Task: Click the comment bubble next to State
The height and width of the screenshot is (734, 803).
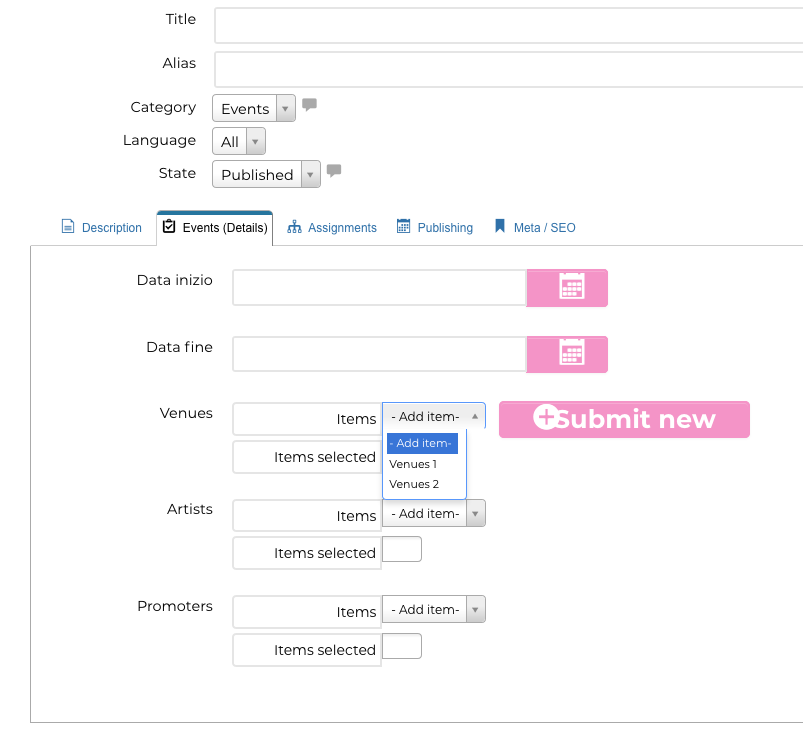Action: 334,171
